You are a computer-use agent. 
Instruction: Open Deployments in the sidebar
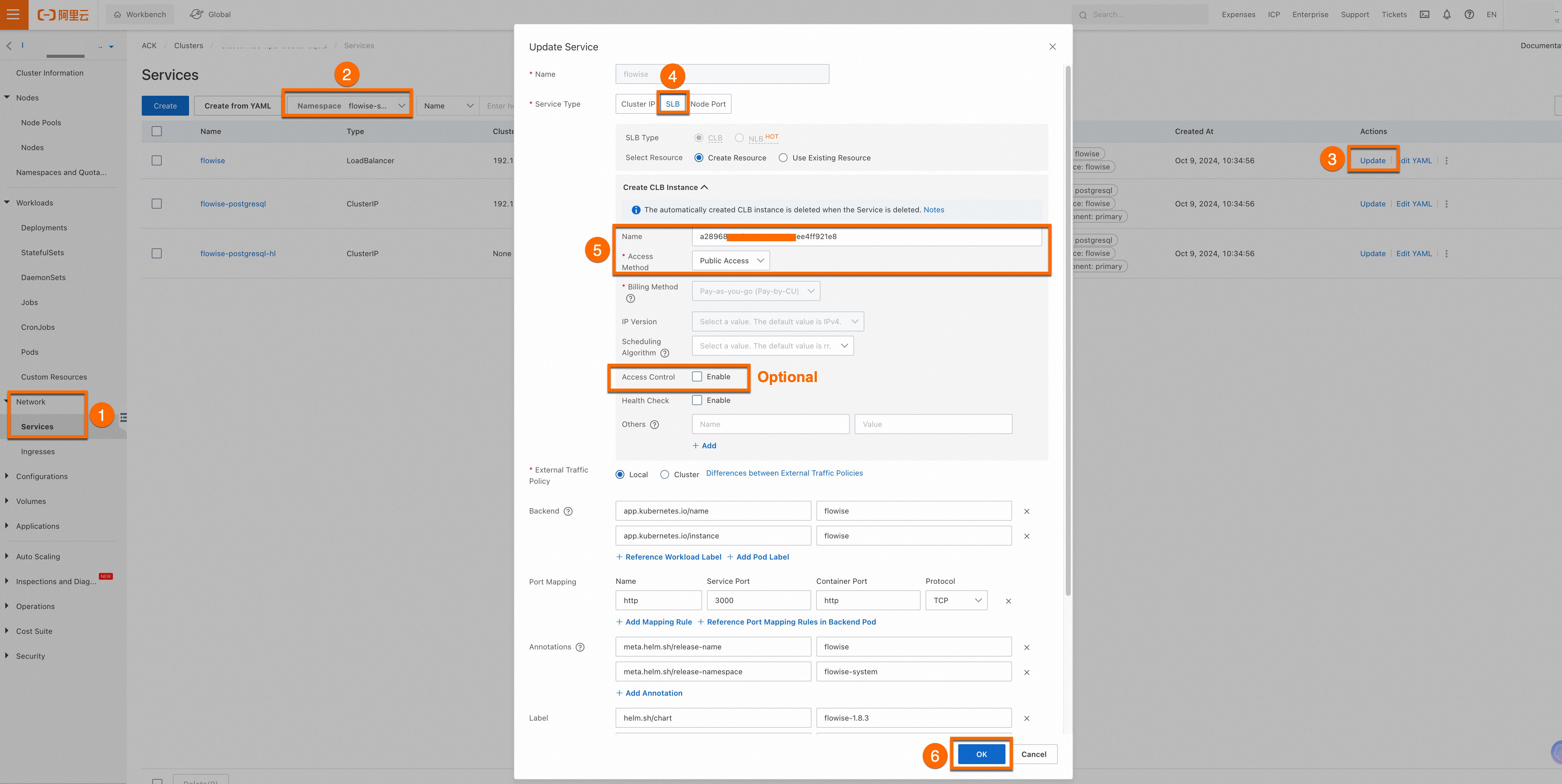pyautogui.click(x=44, y=227)
